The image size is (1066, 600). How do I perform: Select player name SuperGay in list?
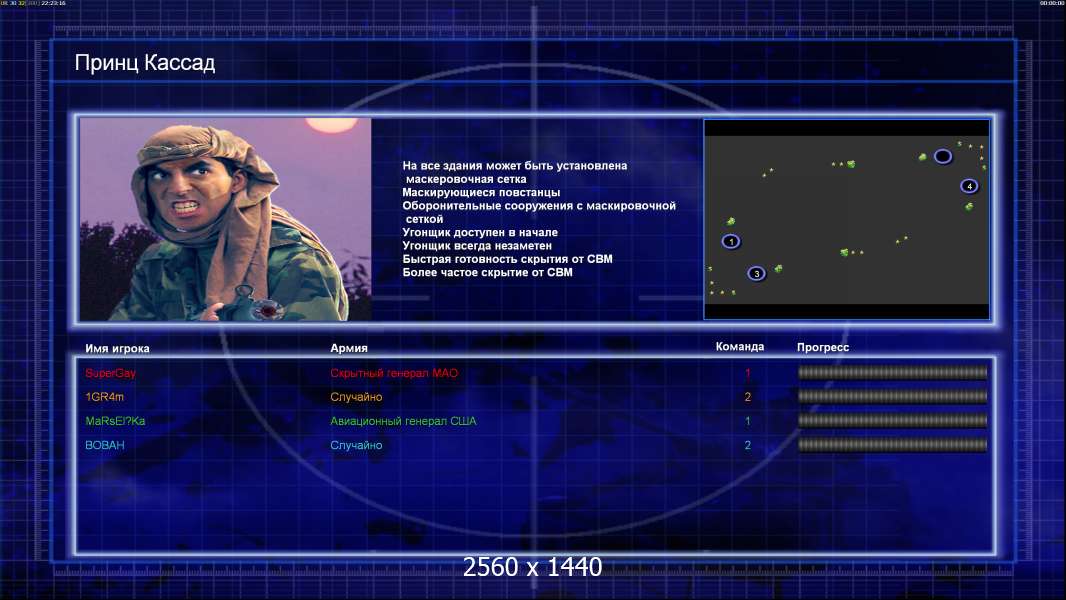(x=110, y=373)
